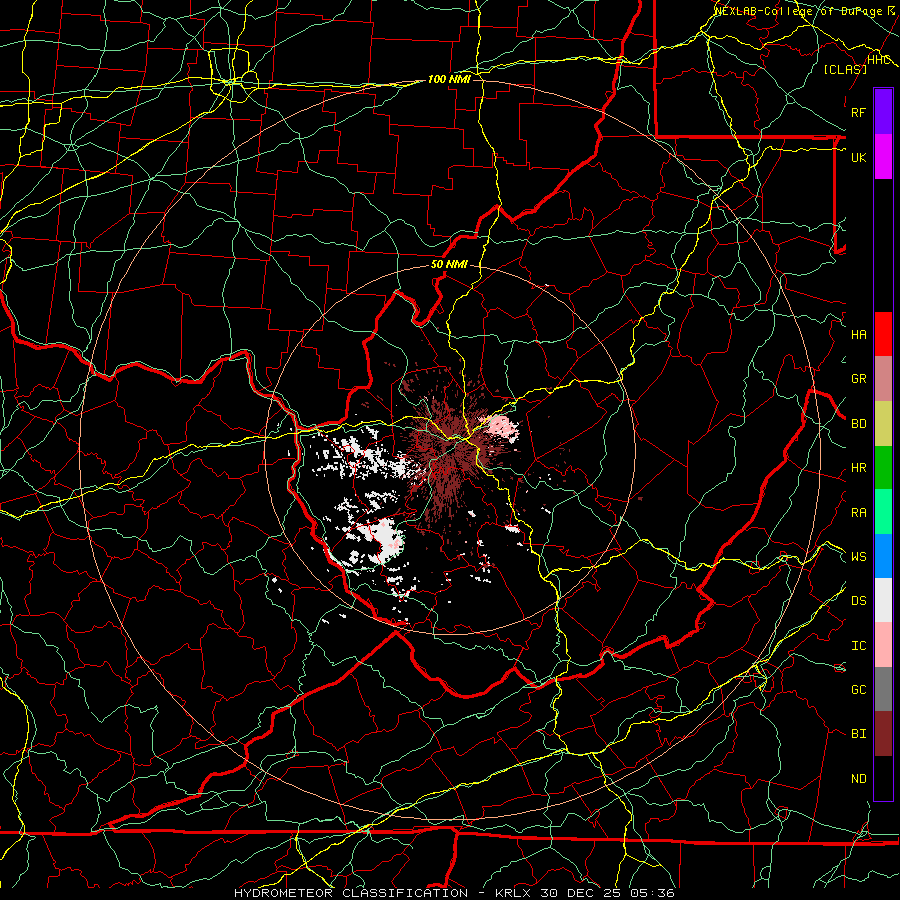
Task: Click the blue WS legend swatch
Action: tap(883, 556)
